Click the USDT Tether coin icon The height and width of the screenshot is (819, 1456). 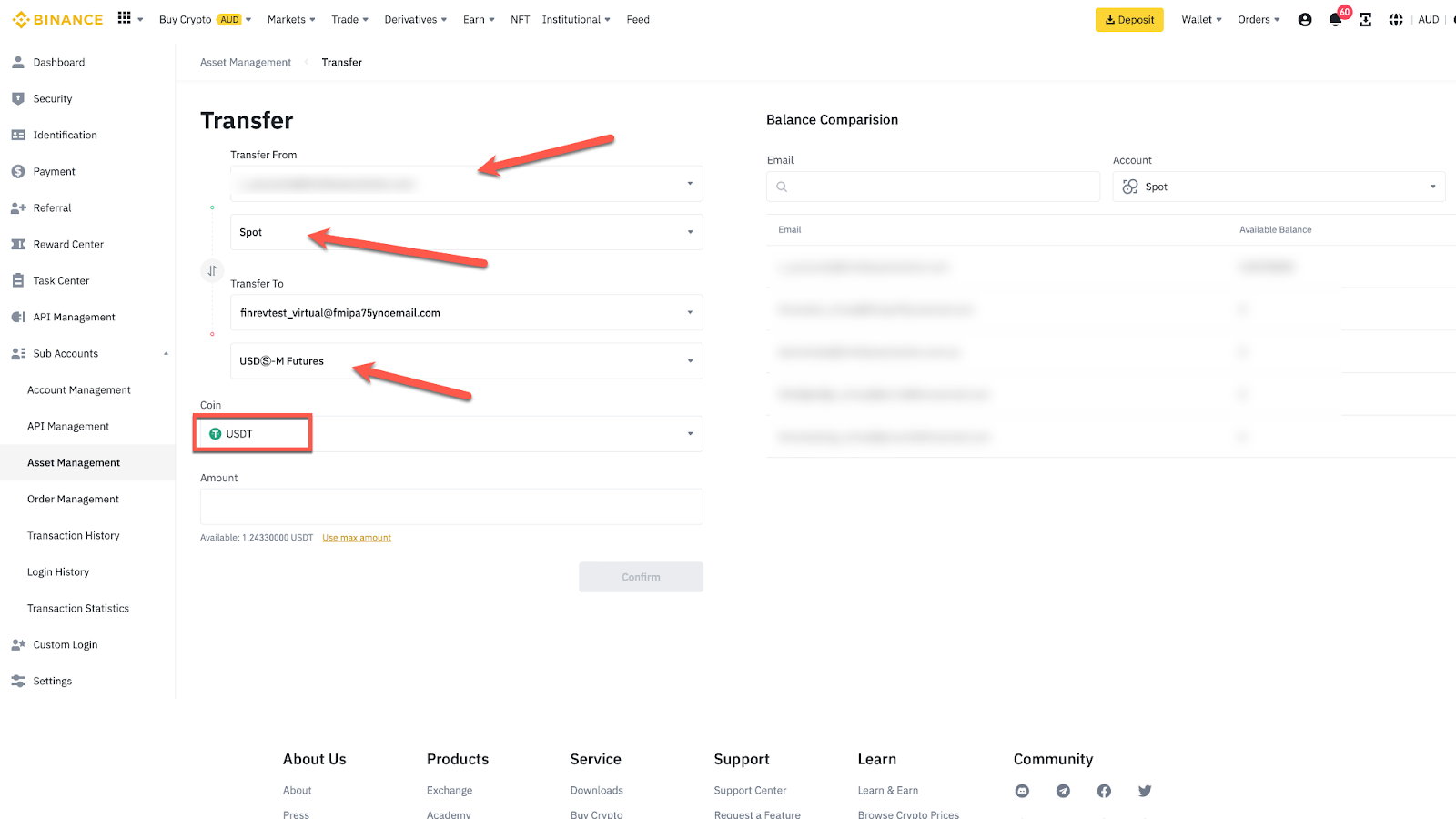point(216,434)
